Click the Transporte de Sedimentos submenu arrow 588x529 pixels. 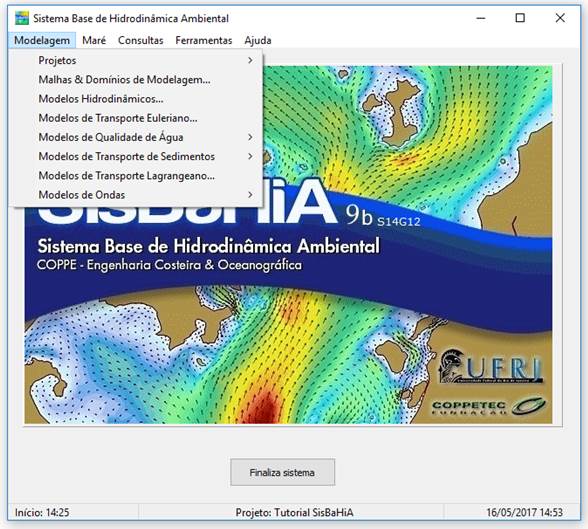click(x=250, y=156)
